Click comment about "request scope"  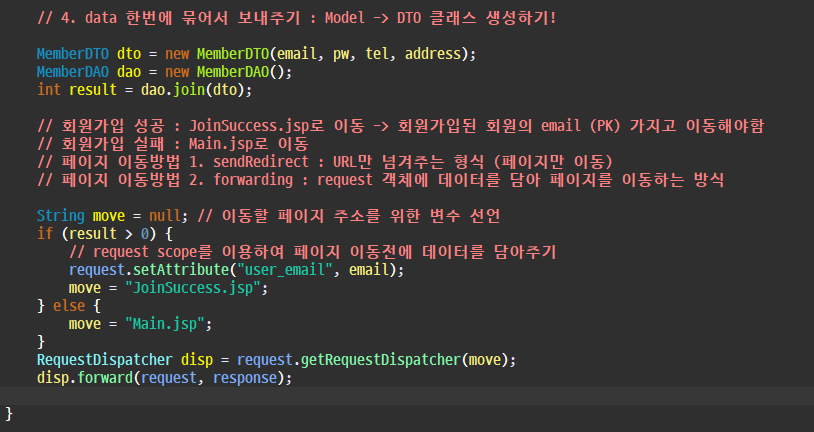(313, 252)
